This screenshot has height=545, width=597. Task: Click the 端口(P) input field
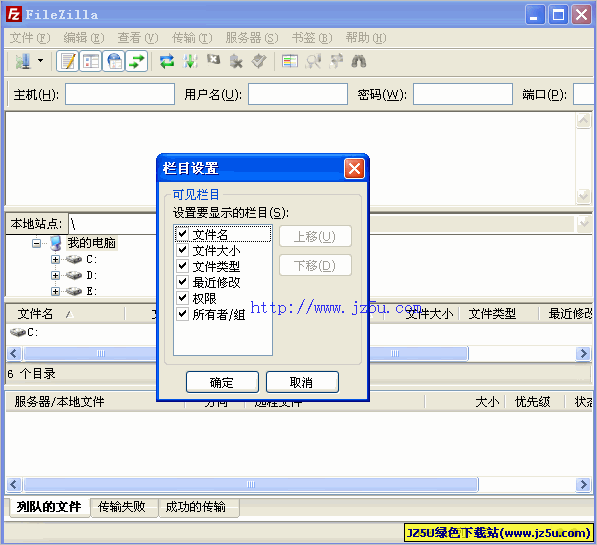pyautogui.click(x=584, y=94)
